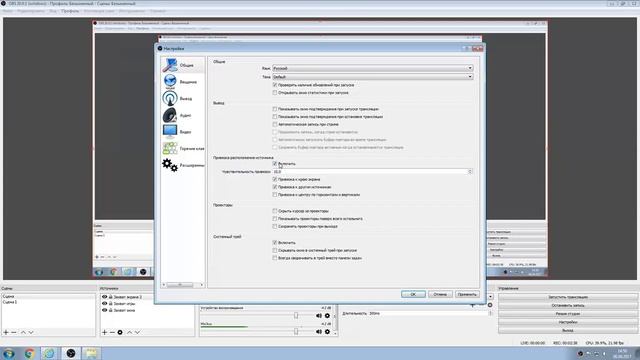Move source down in Sources list
This screenshot has width=640, height=360.
point(138,333)
